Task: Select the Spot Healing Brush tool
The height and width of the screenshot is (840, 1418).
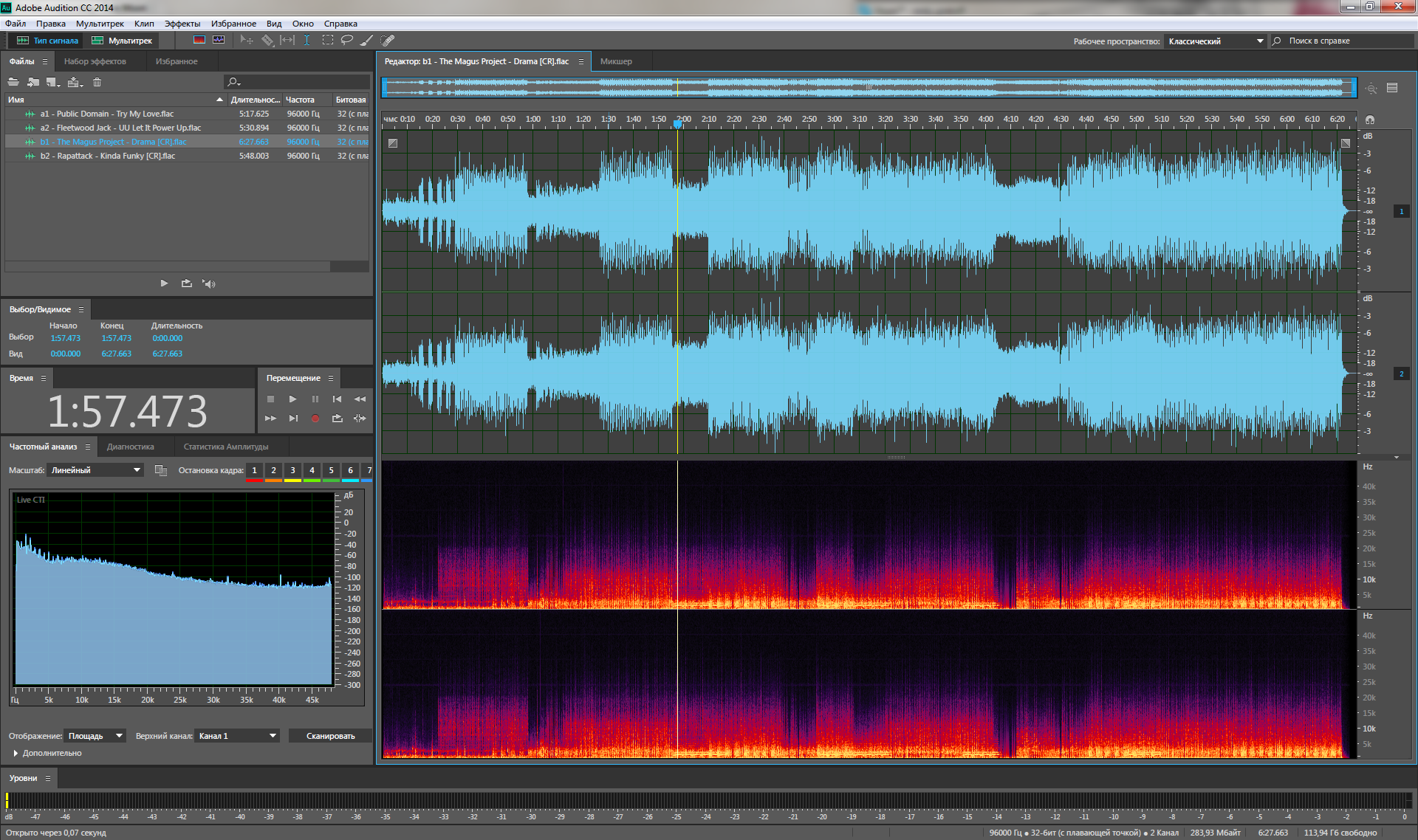Action: pyautogui.click(x=388, y=40)
